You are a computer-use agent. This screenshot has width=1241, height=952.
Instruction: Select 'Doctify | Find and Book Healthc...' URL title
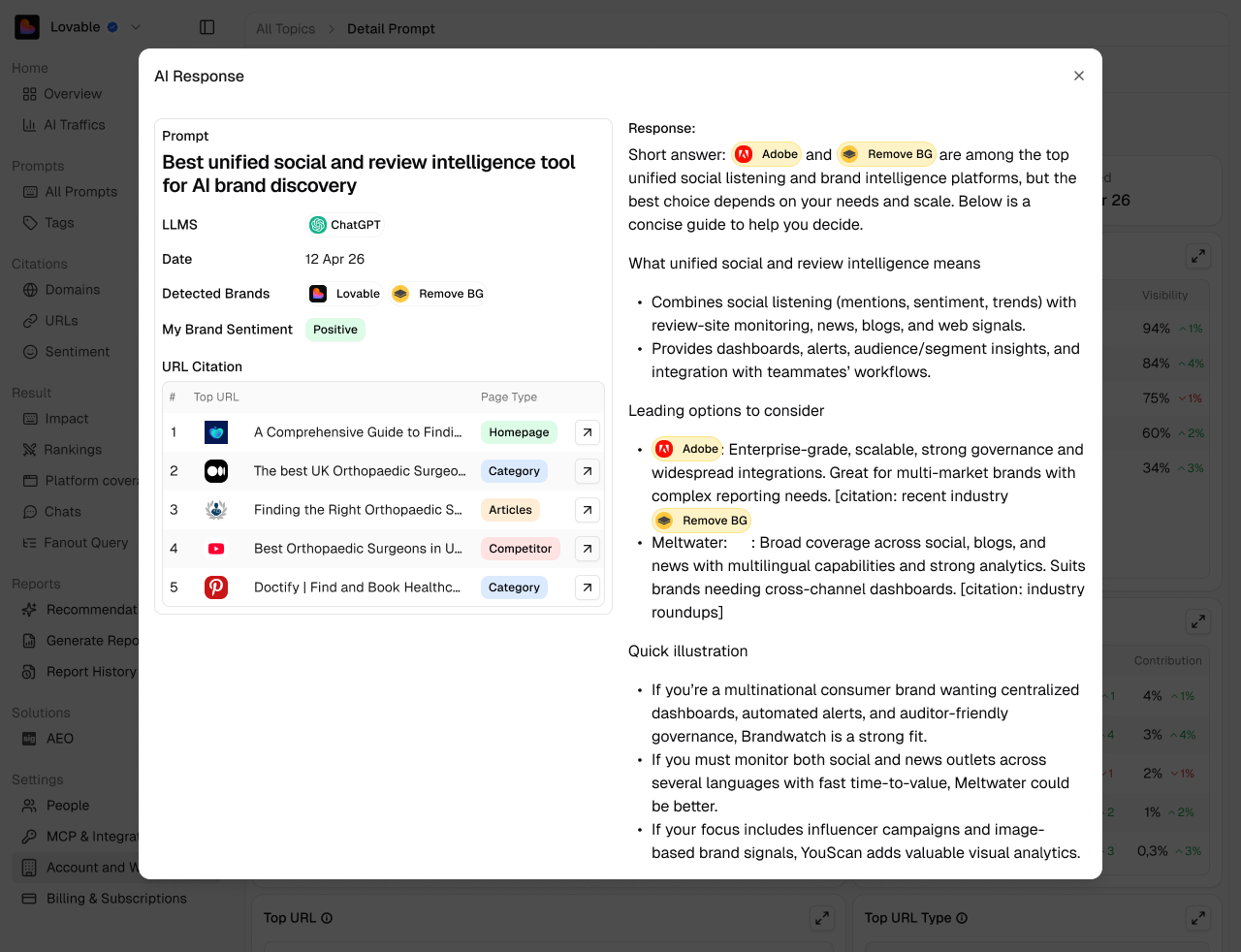pos(357,587)
